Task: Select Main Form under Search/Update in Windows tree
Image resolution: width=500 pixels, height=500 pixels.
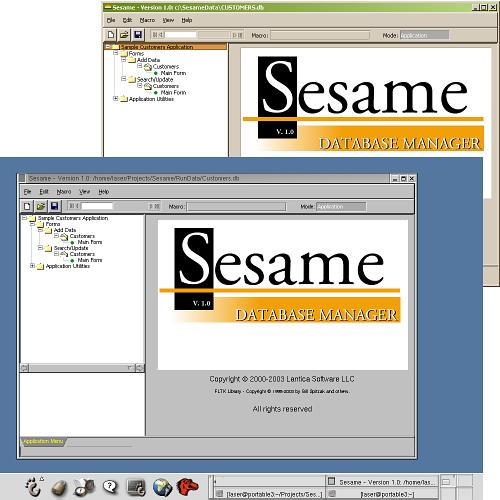Action: click(173, 92)
